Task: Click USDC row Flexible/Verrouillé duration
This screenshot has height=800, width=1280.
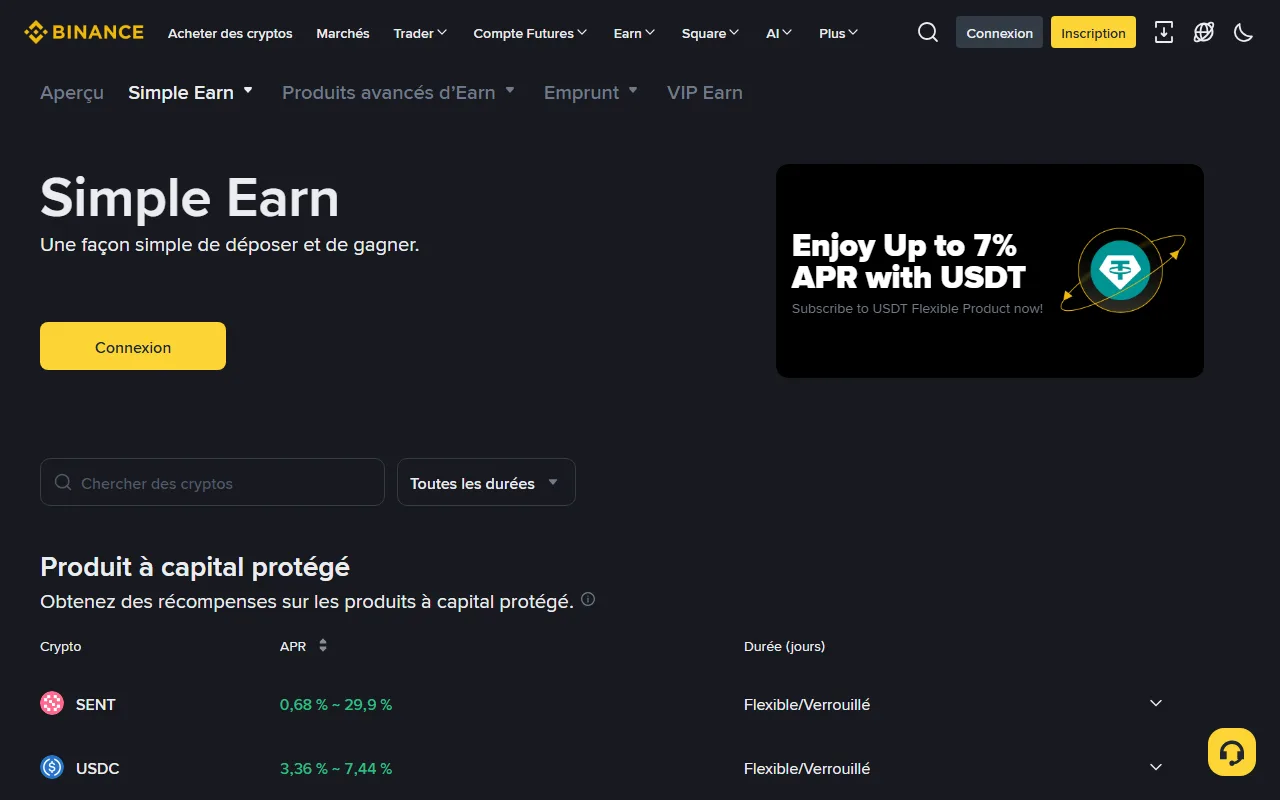Action: 807,768
